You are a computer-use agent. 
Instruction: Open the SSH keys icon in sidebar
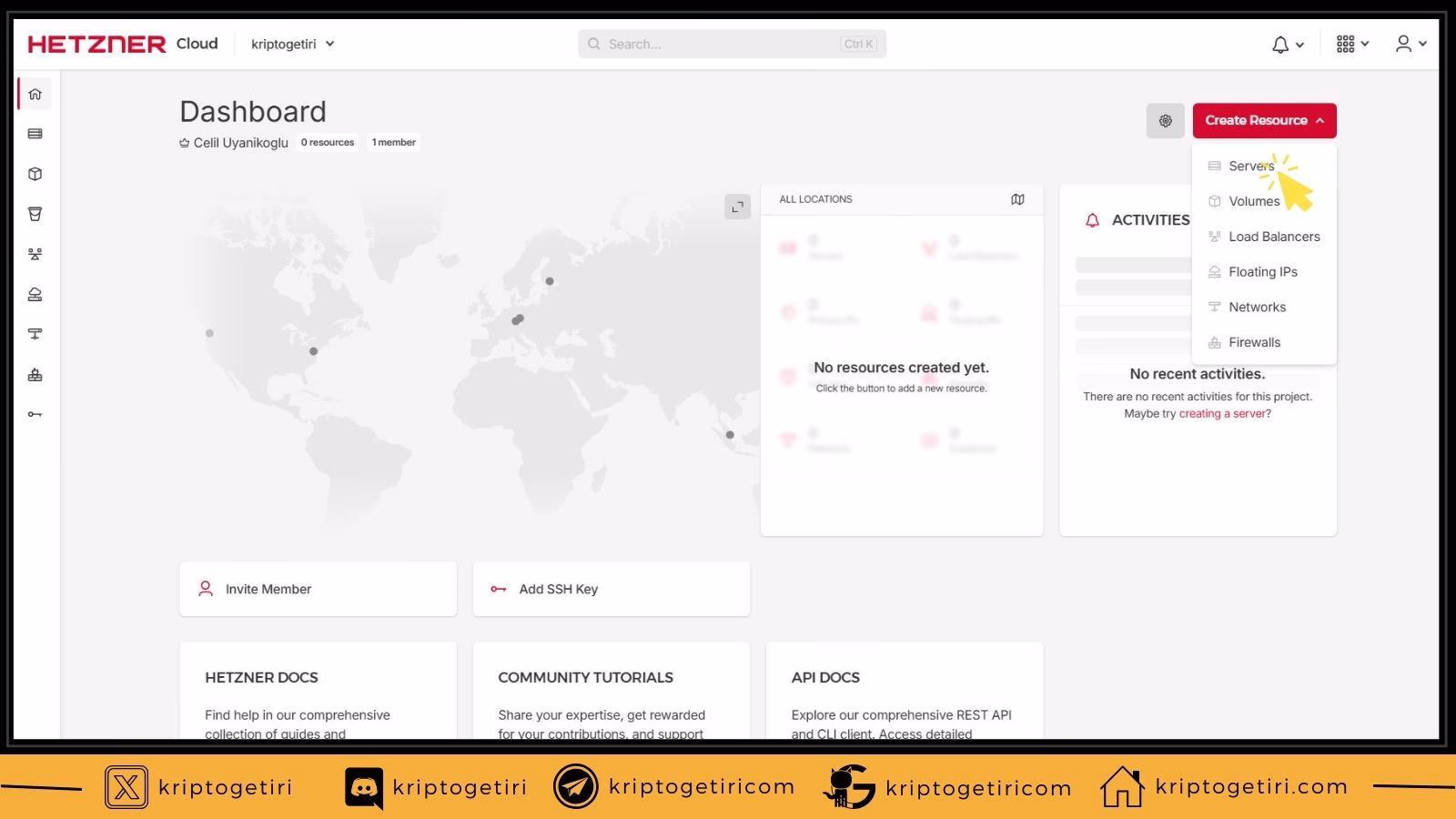[35, 414]
